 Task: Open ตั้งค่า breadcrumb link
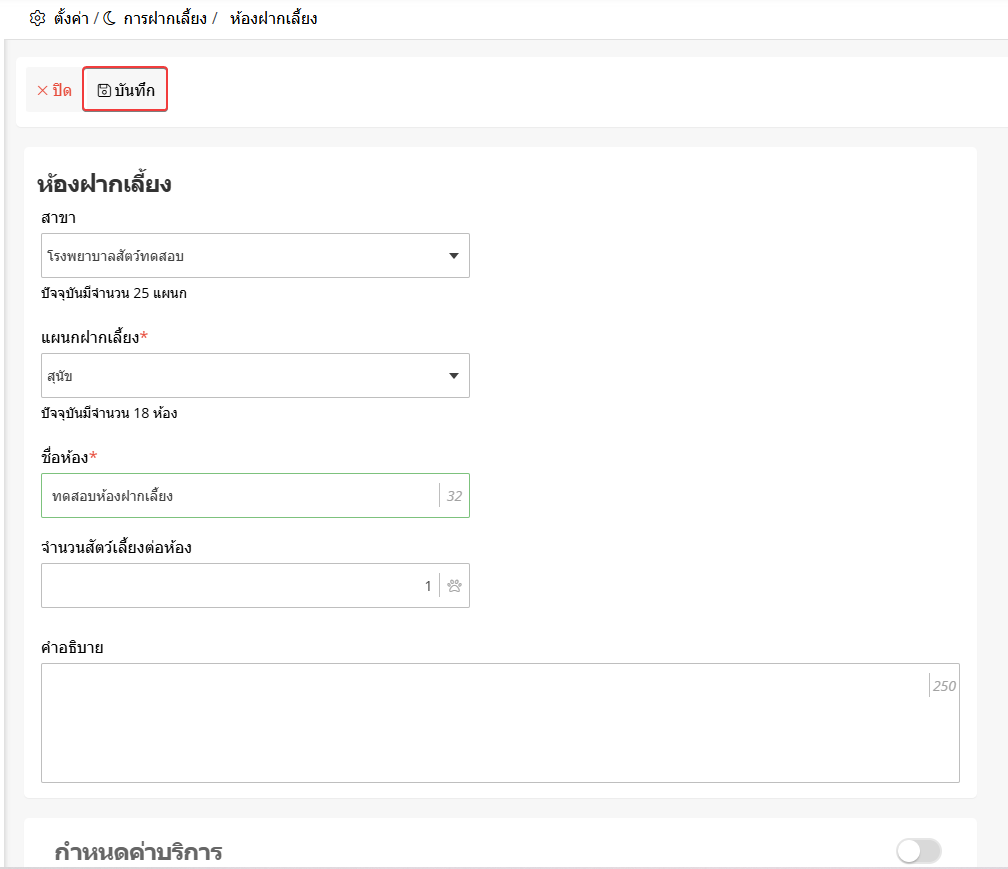[71, 18]
